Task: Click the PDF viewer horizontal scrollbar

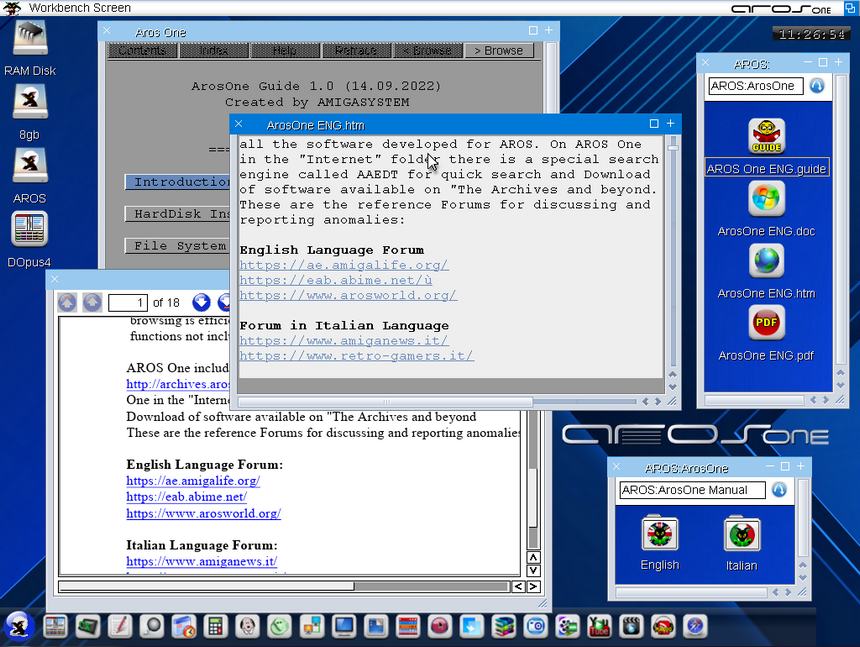Action: point(206,587)
